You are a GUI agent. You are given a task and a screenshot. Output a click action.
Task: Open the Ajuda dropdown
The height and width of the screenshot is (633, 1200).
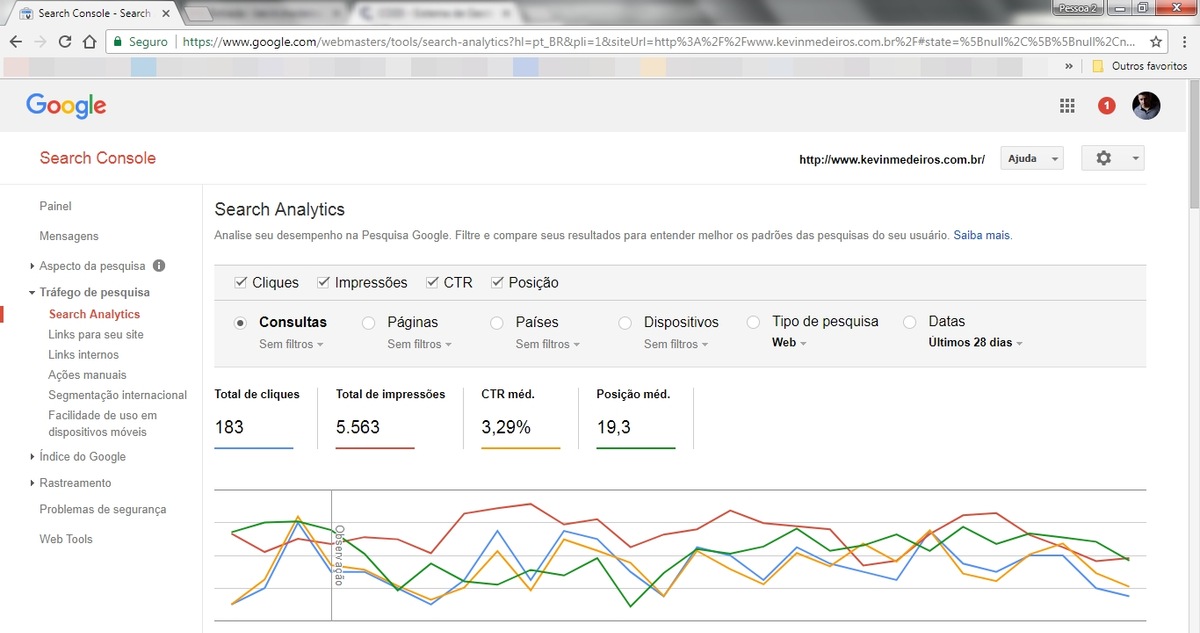point(1031,158)
